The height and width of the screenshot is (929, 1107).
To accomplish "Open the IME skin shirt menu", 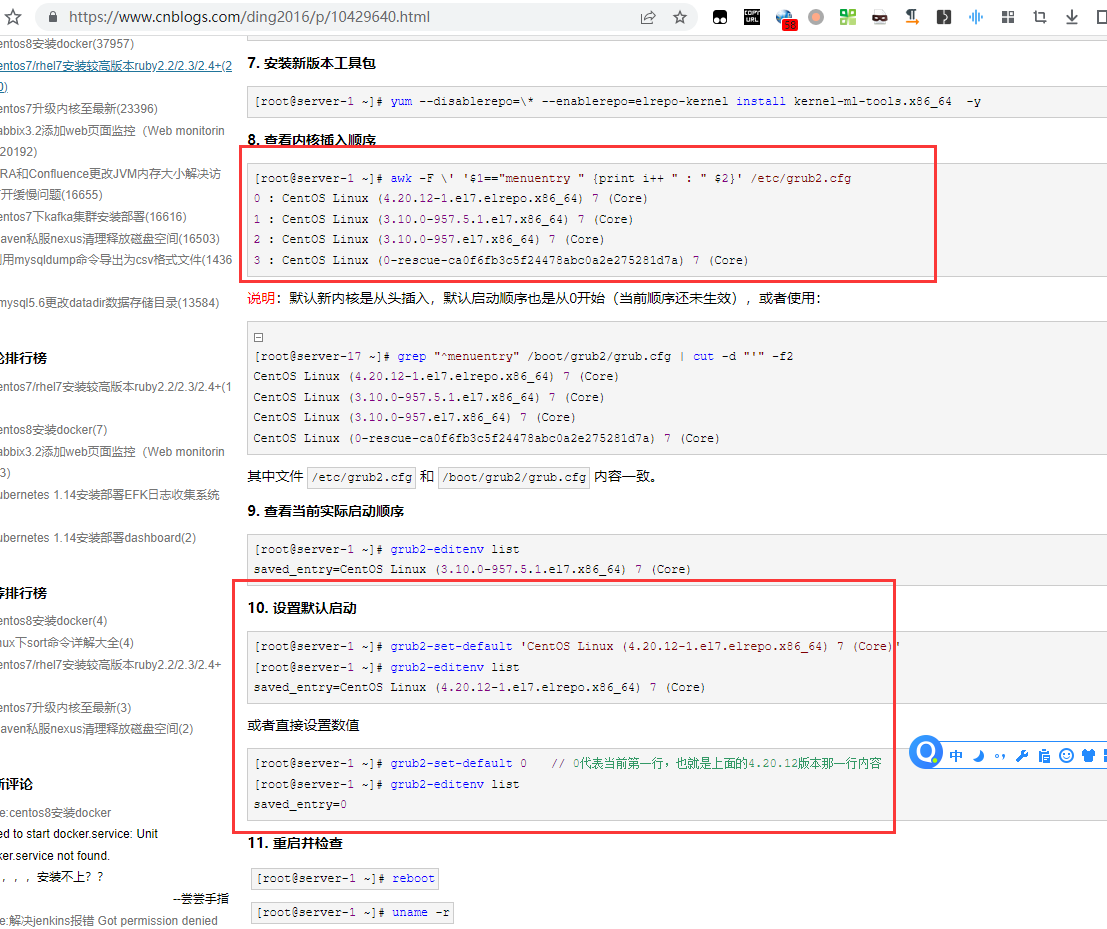I will (1088, 756).
